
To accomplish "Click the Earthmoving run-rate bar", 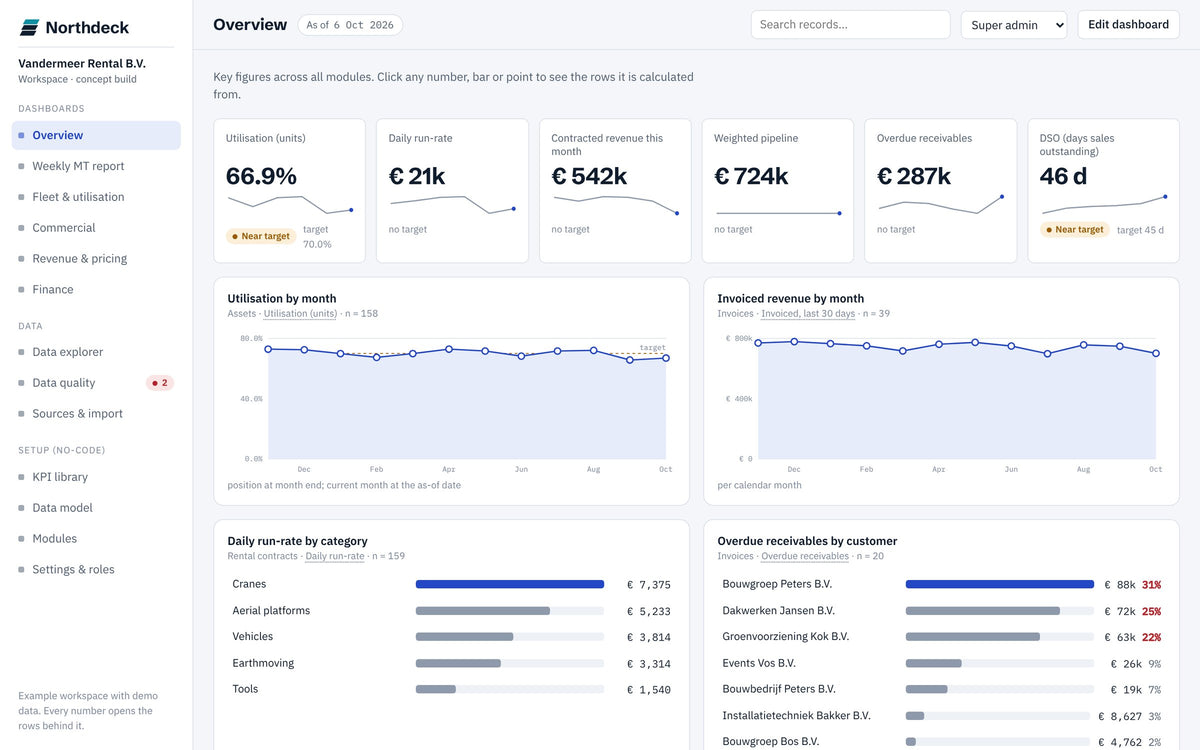I will pyautogui.click(x=458, y=663).
